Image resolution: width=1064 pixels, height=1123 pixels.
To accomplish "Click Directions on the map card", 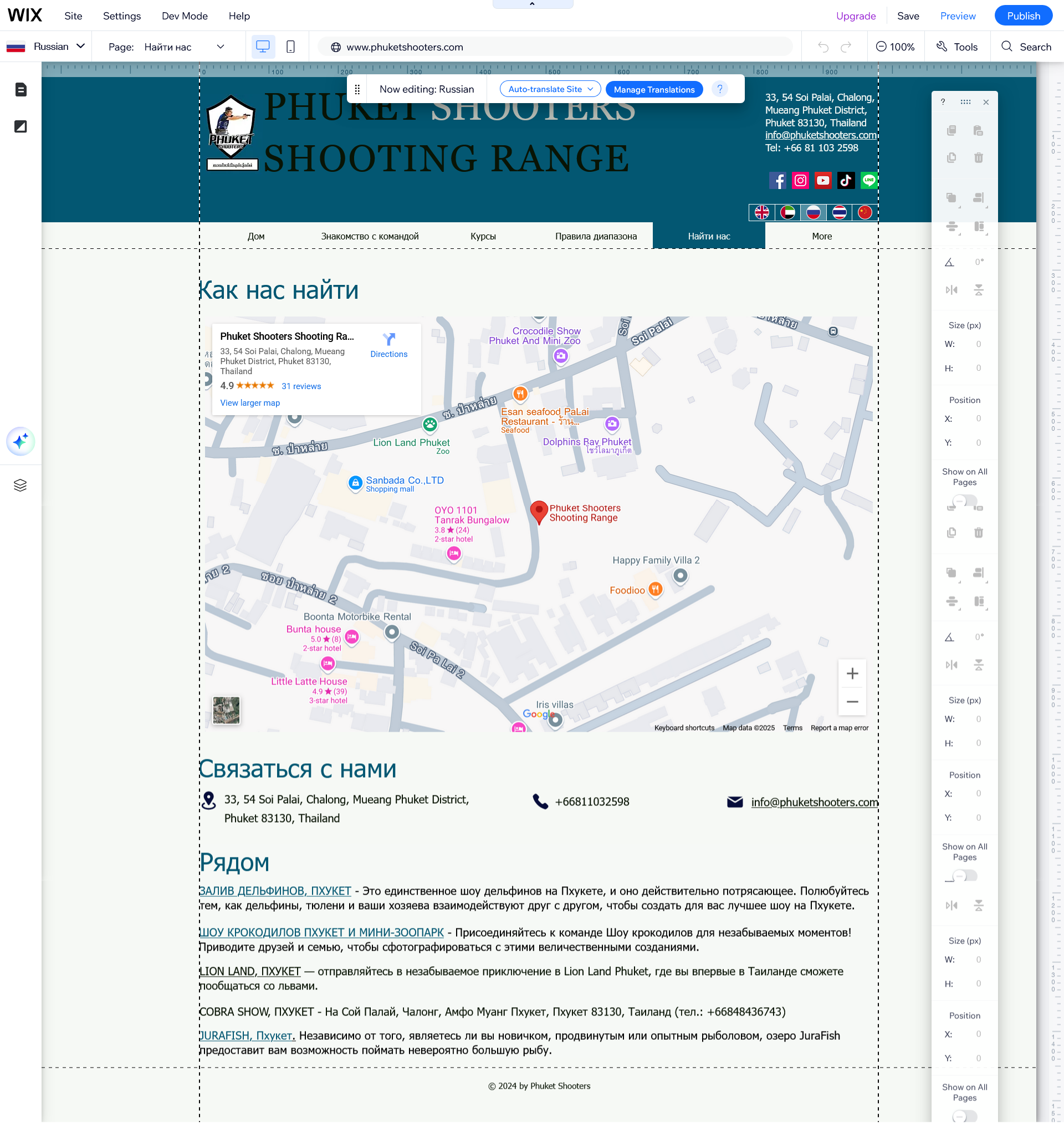I will point(389,345).
